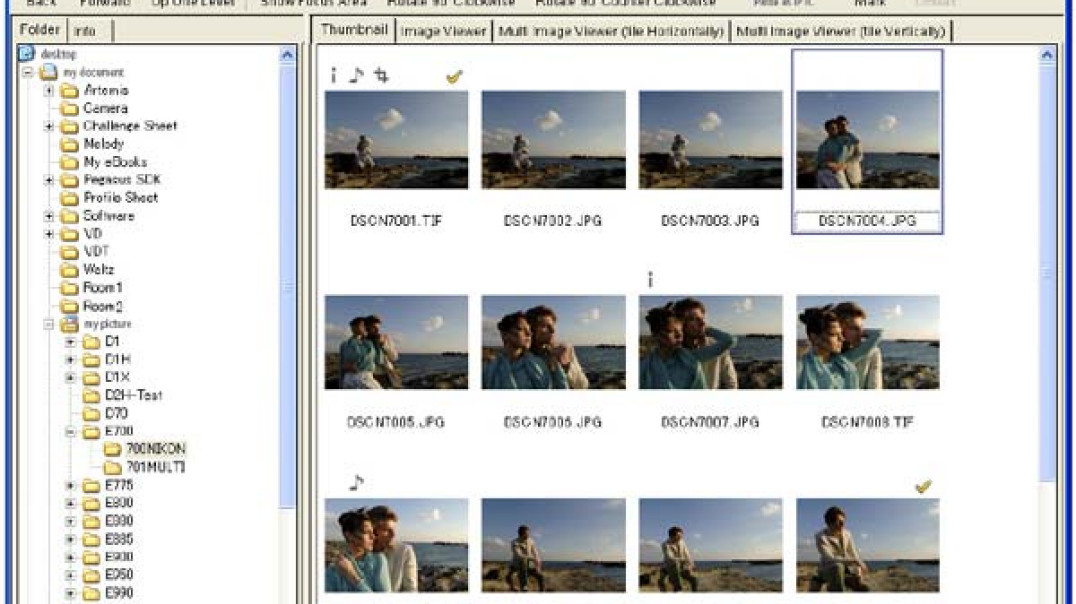Viewport: 1076px width, 604px height.
Task: Click the audio note icon above DSCN7001.TIF
Action: point(356,75)
